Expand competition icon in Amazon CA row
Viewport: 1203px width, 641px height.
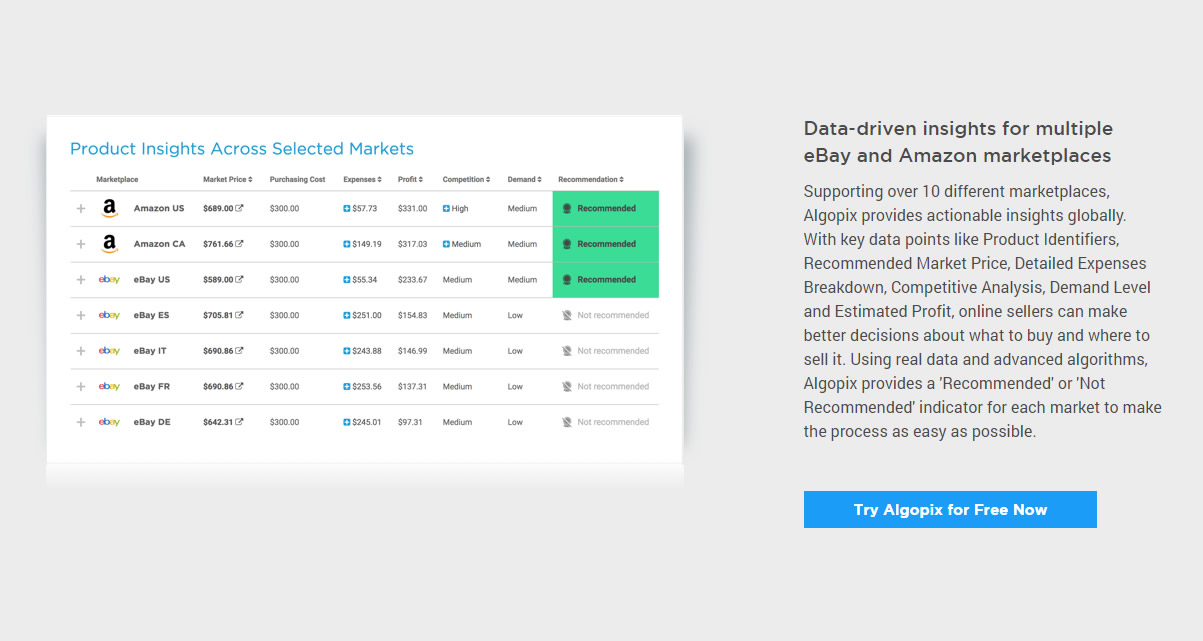click(446, 244)
